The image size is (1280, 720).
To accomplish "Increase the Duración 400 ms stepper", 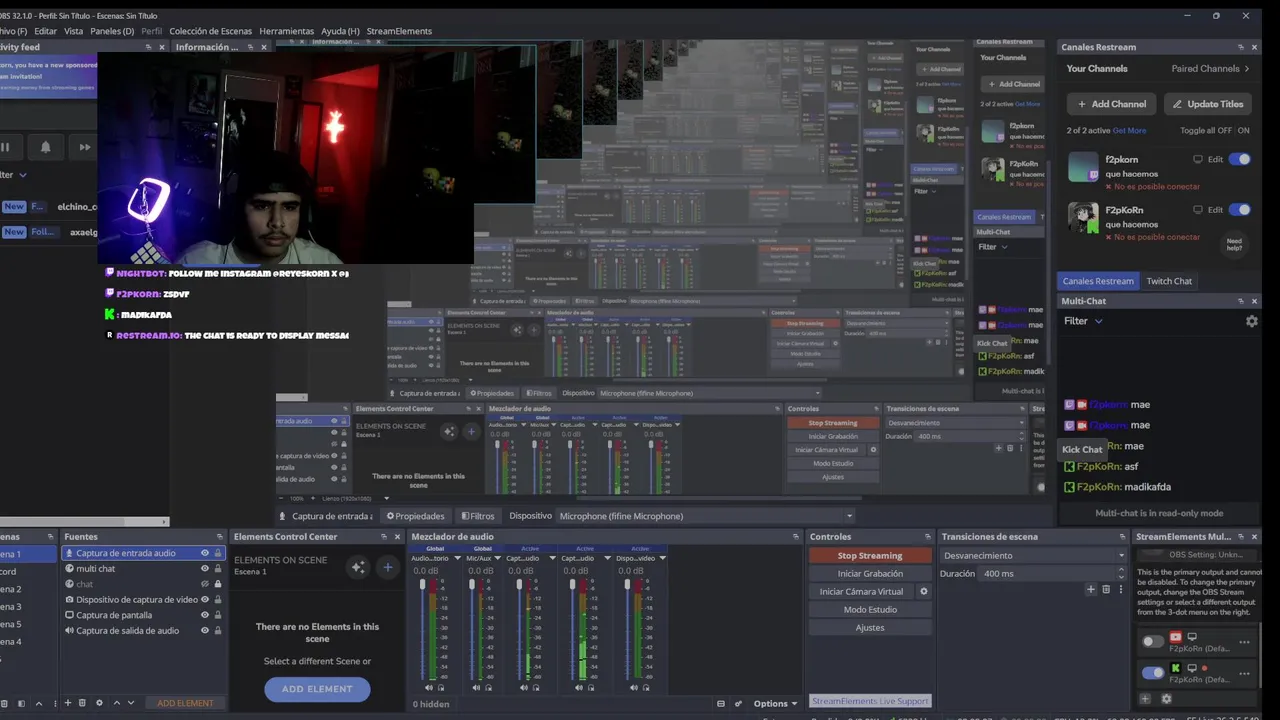I will pos(1121,570).
